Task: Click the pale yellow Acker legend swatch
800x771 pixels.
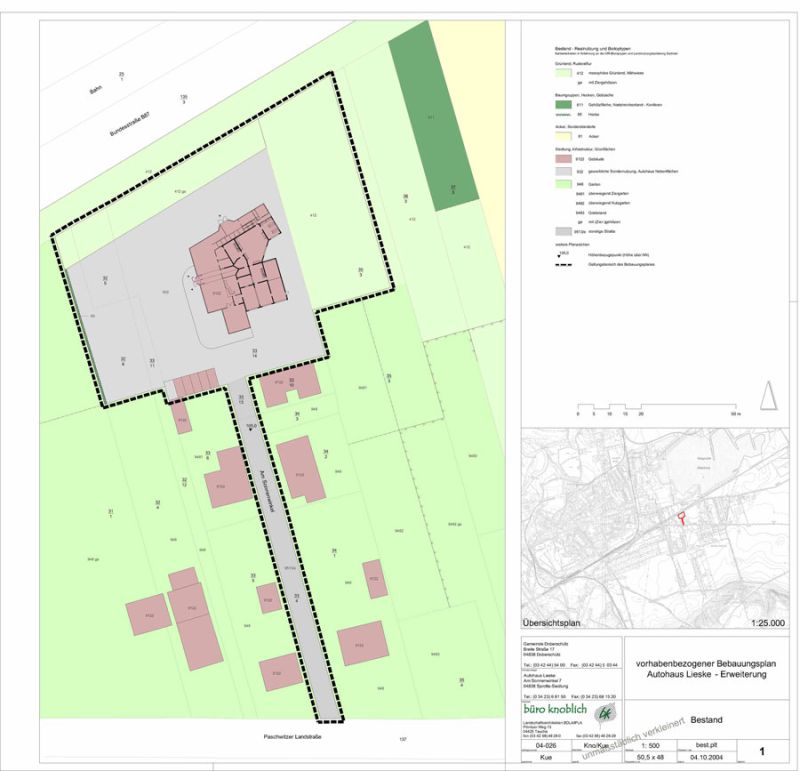Action: 563,136
